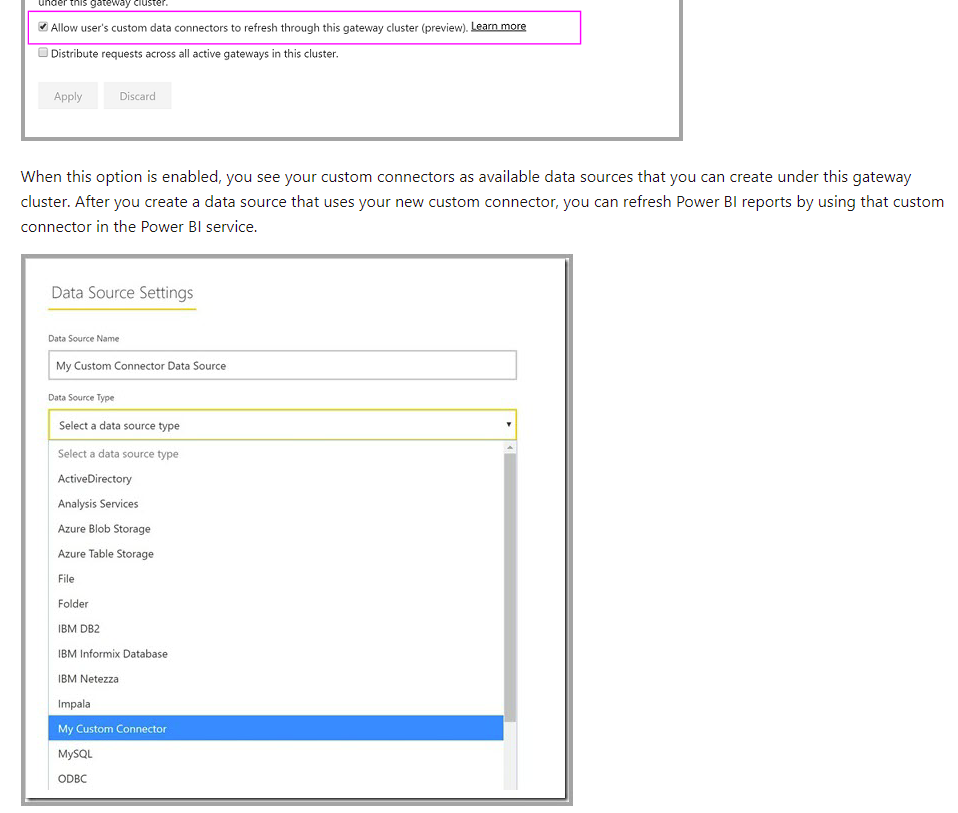Image resolution: width=958 pixels, height=813 pixels.
Task: Choose Azure Table Storage
Action: (x=276, y=554)
